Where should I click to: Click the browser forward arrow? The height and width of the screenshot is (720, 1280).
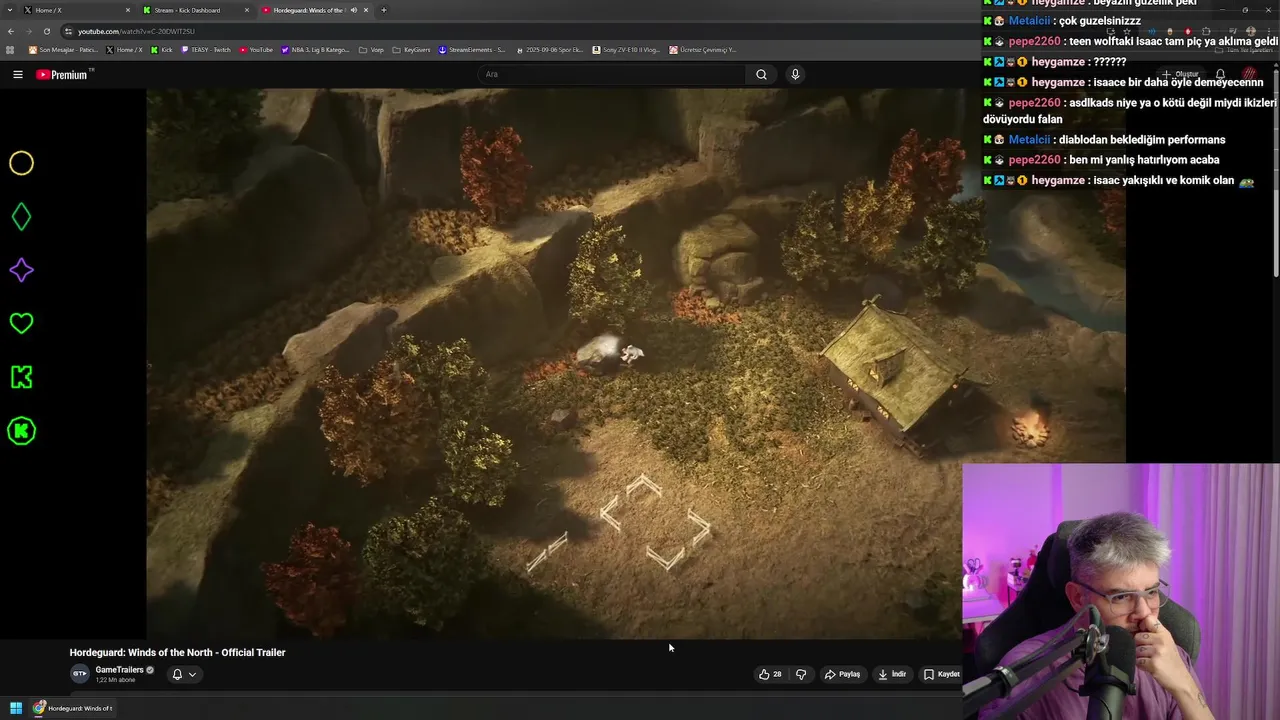point(28,31)
